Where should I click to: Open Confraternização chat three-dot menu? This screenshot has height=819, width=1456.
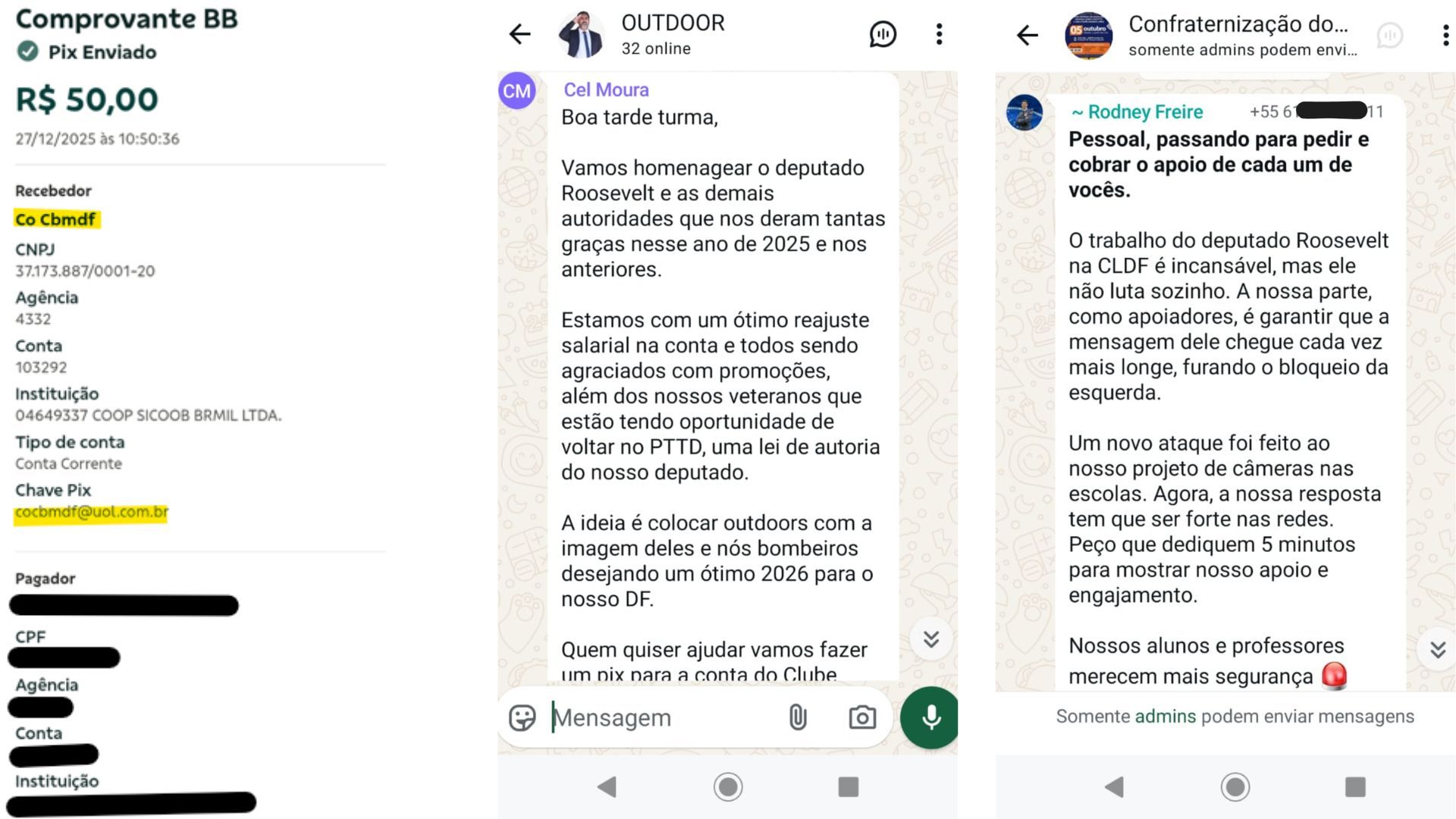click(1445, 35)
